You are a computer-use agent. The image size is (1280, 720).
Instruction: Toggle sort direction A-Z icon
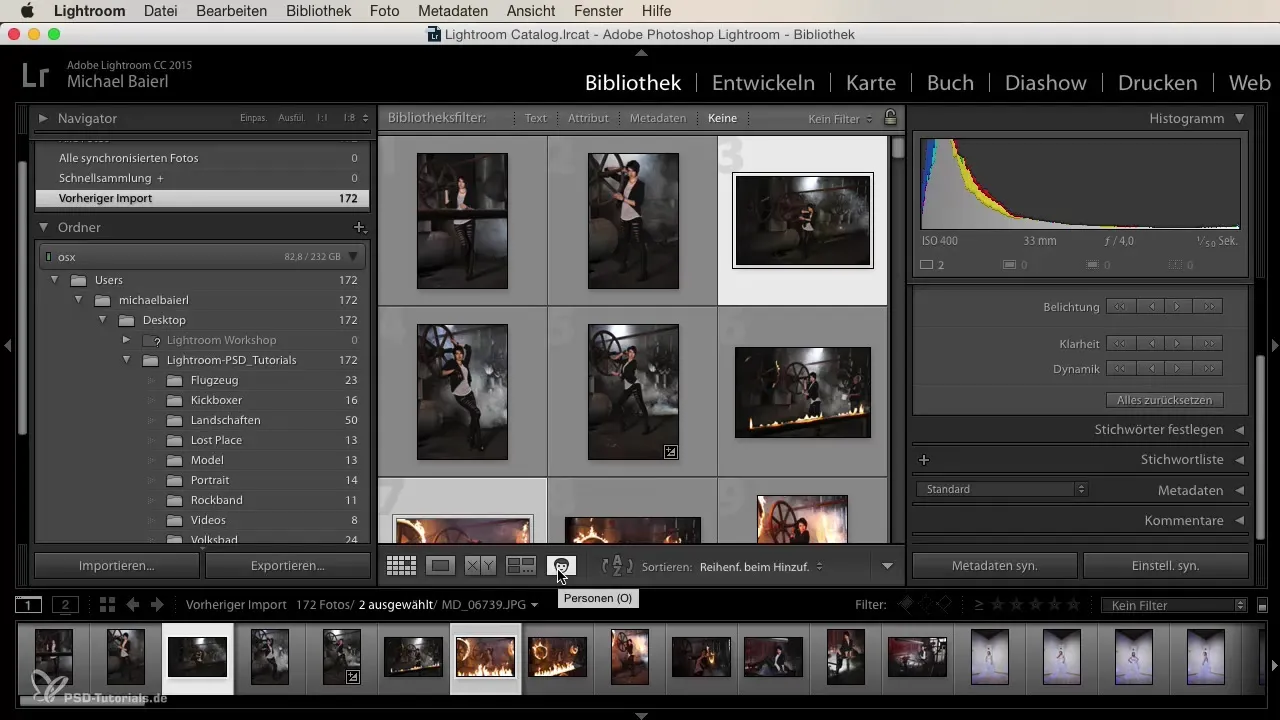[x=617, y=566]
